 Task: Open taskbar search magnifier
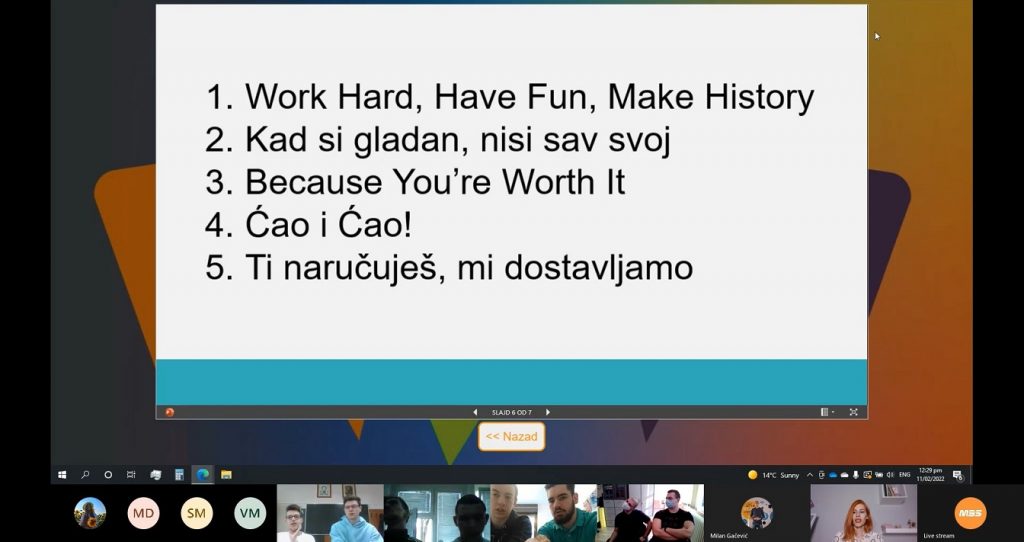[85, 475]
